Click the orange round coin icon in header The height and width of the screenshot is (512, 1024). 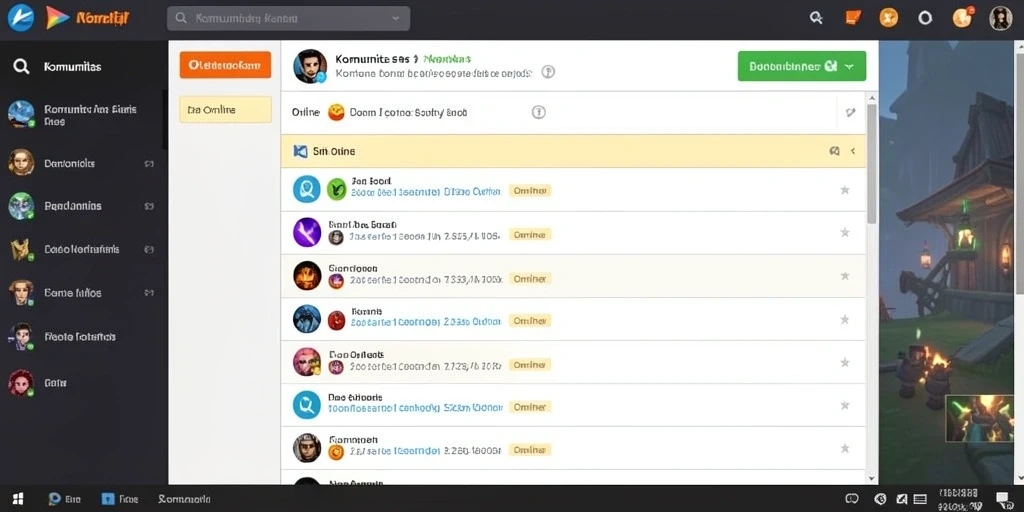(888, 18)
